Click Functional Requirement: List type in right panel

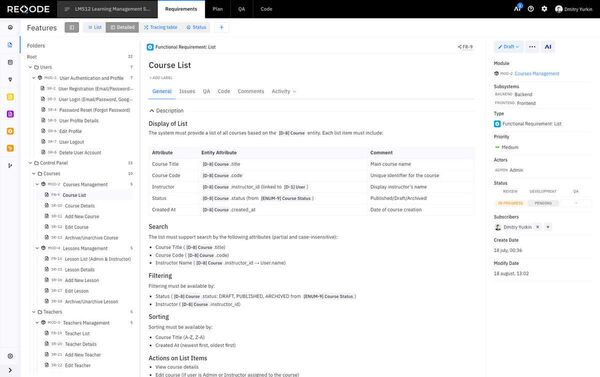coord(528,124)
